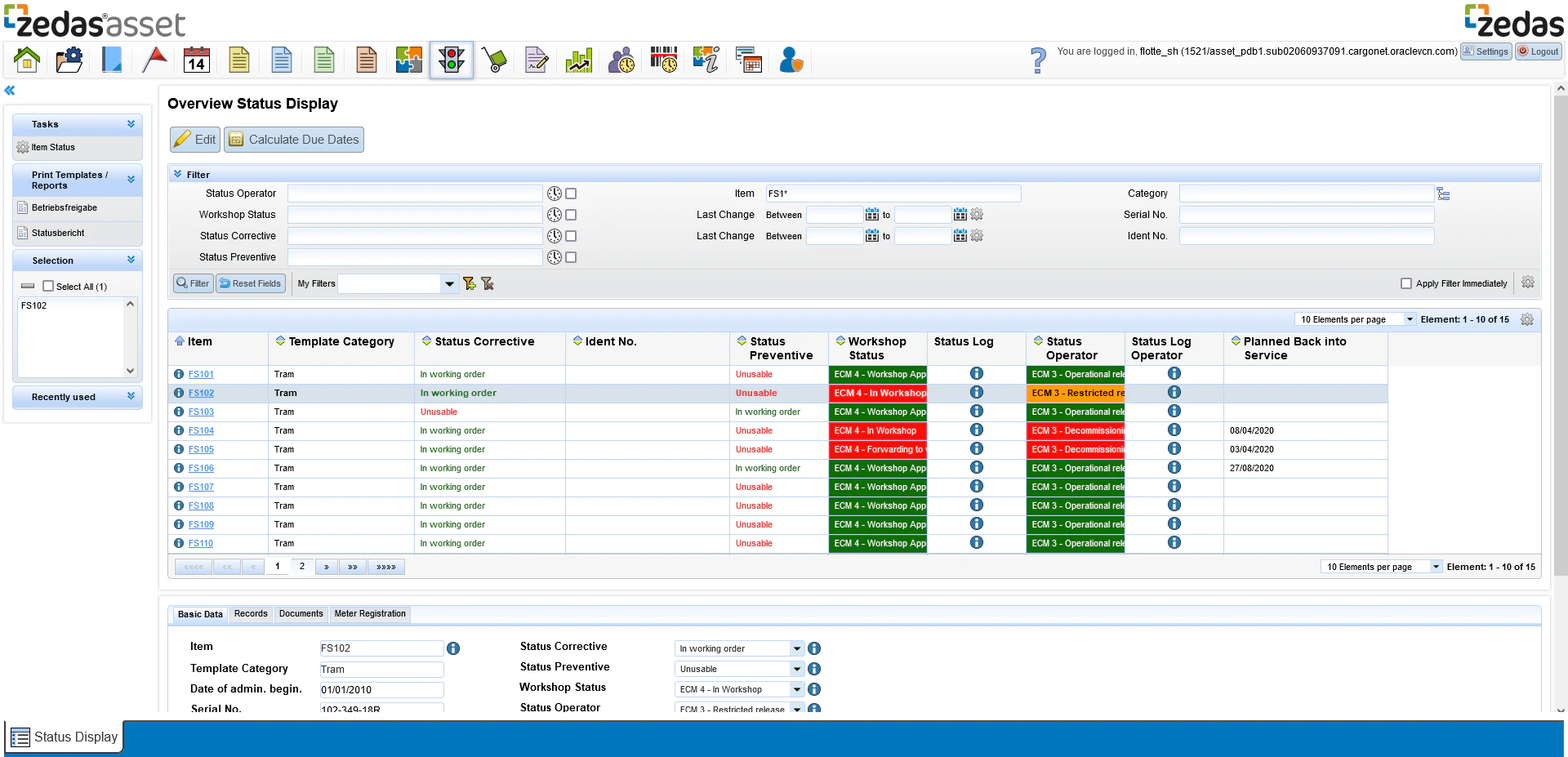Switch to the Documents tab
Image resolution: width=1568 pixels, height=757 pixels.
tap(301, 614)
